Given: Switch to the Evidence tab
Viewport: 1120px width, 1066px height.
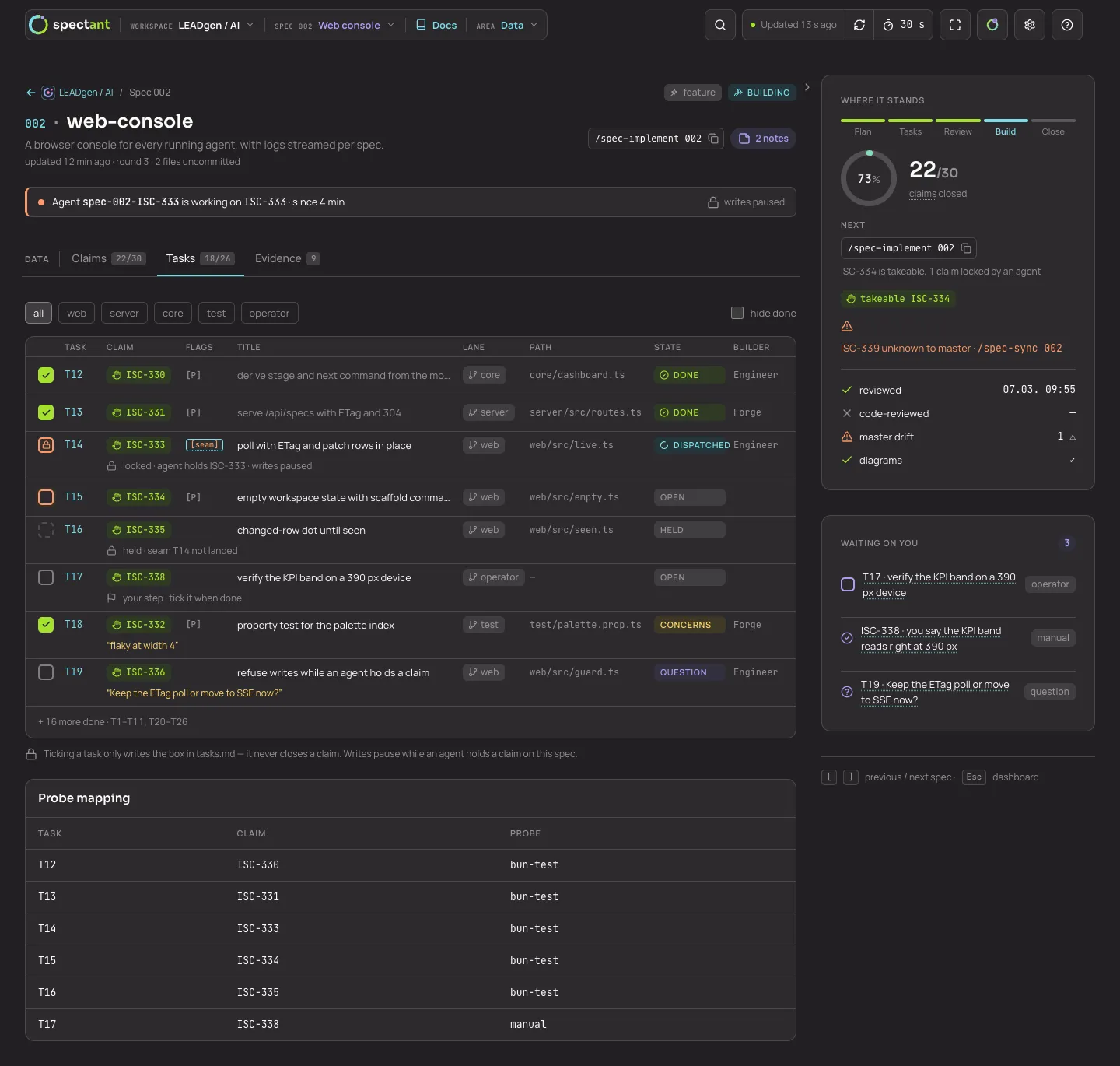Looking at the screenshot, I should click(x=287, y=258).
